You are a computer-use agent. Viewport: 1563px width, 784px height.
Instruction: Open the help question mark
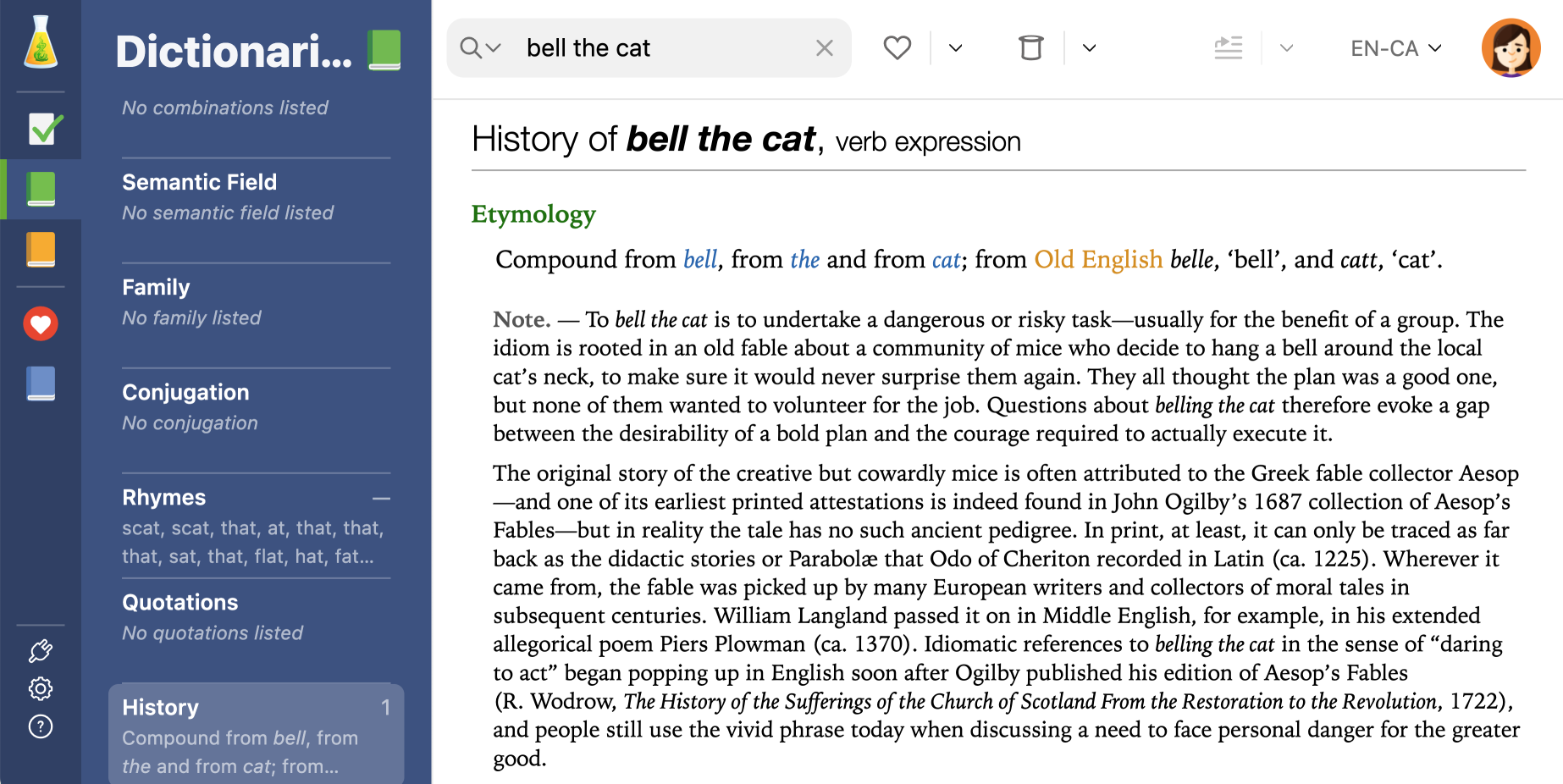39,727
